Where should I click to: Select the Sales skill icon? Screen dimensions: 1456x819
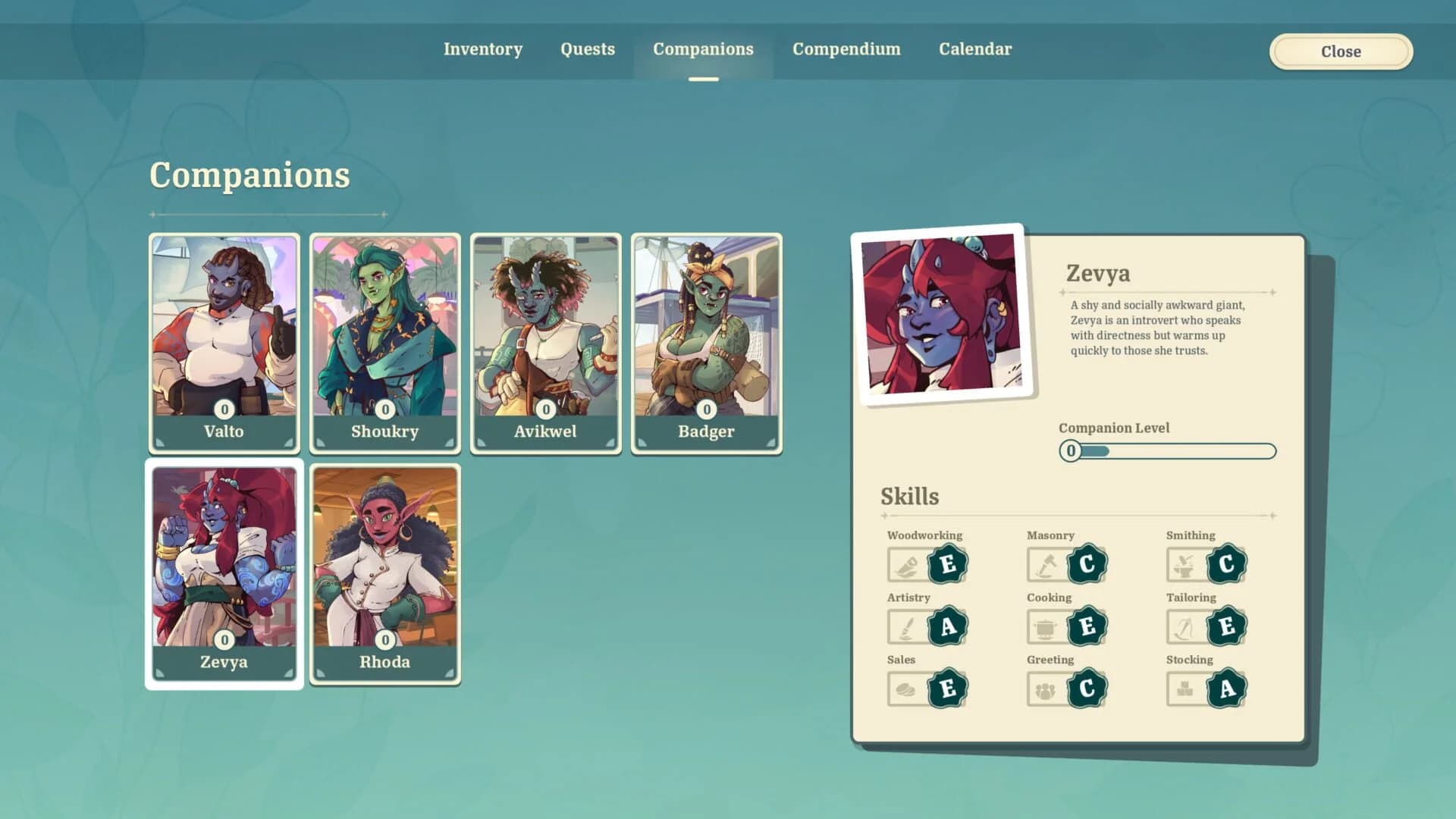click(907, 689)
